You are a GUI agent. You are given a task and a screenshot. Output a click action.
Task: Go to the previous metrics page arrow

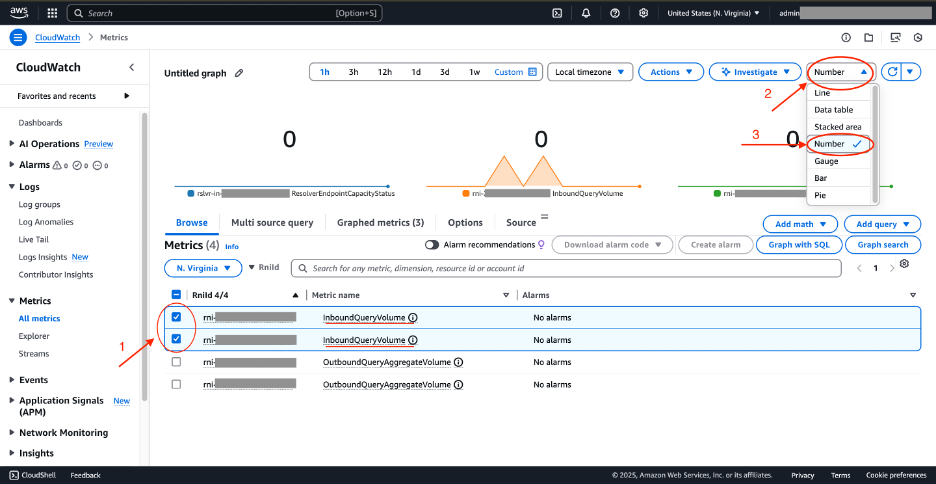coord(860,269)
